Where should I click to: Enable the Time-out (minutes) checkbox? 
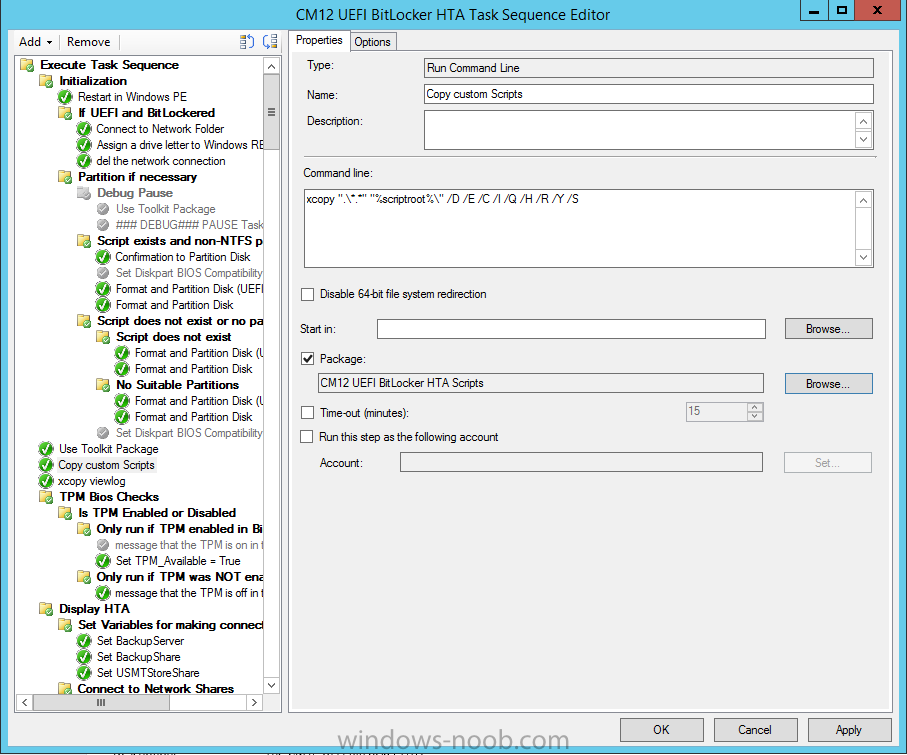308,413
